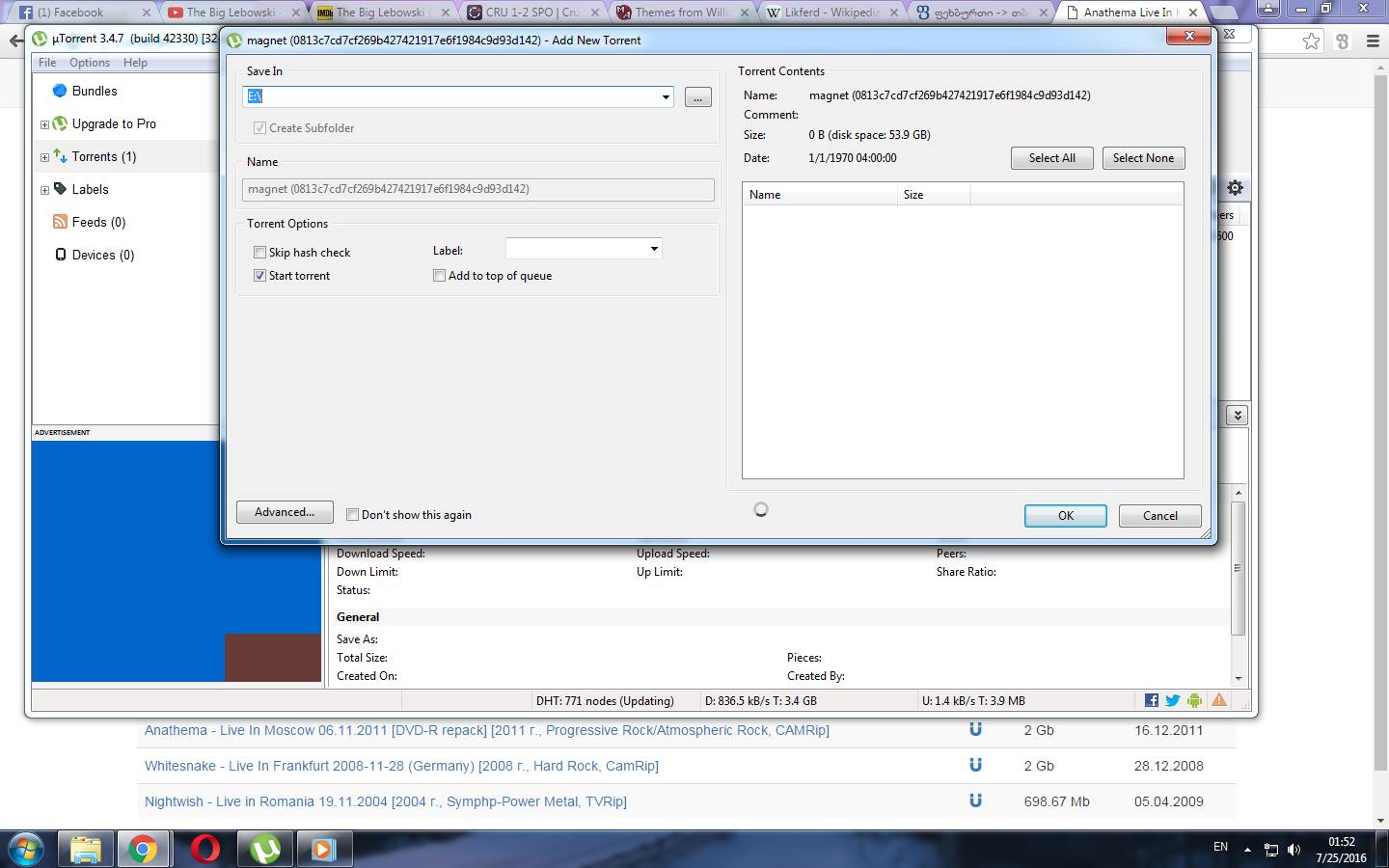Click the uTorrent taskbar icon
Image resolution: width=1389 pixels, height=868 pixels.
(264, 849)
